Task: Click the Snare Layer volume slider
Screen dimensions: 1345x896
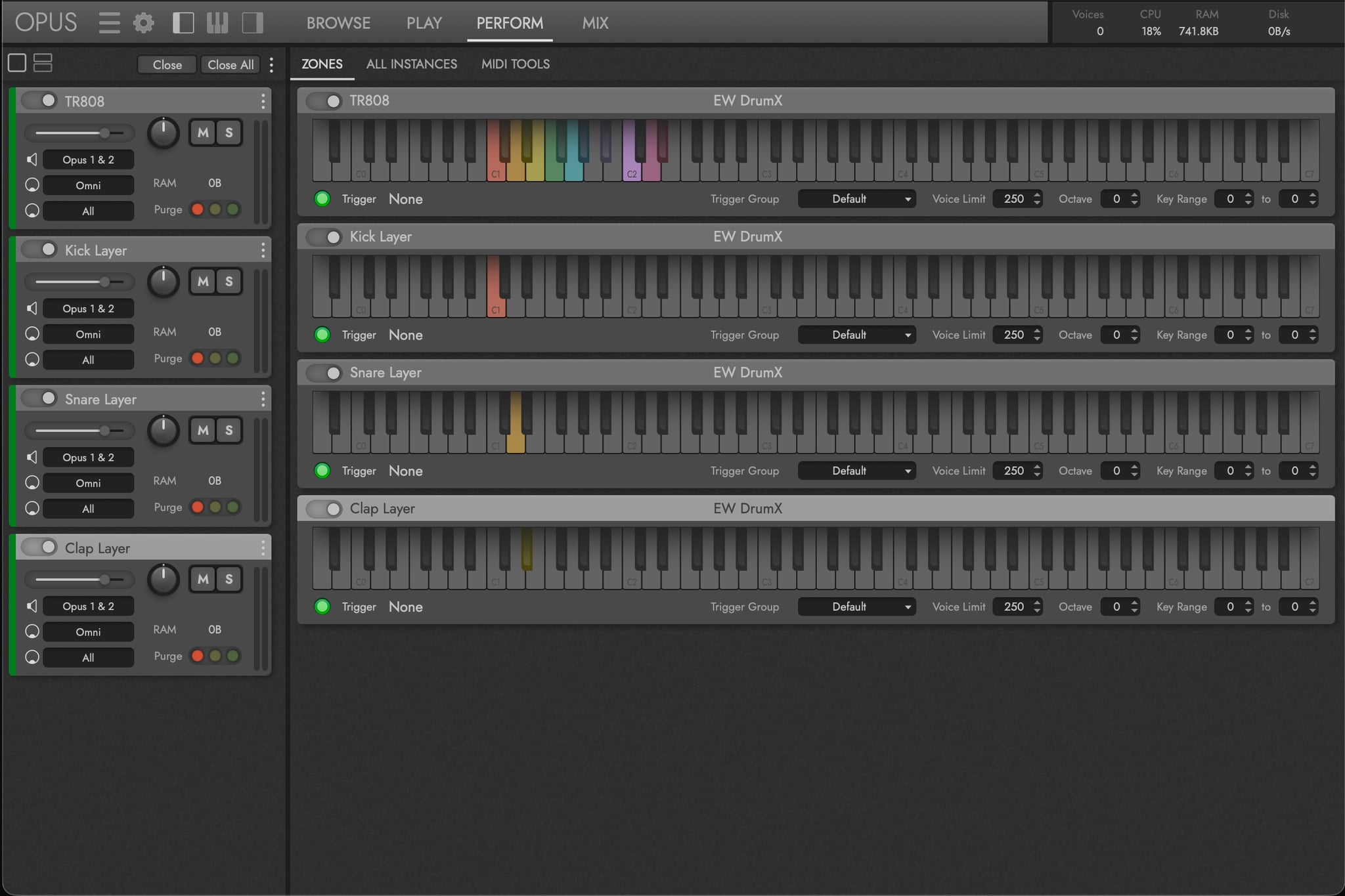Action: [x=79, y=431]
